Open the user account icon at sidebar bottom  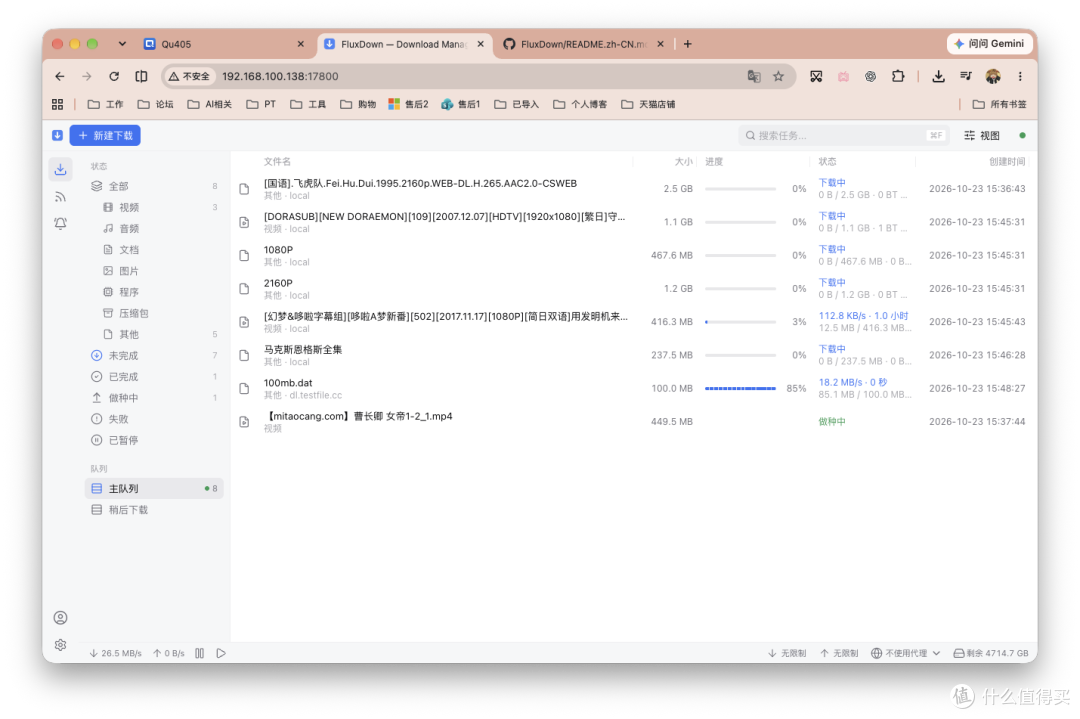[61, 618]
